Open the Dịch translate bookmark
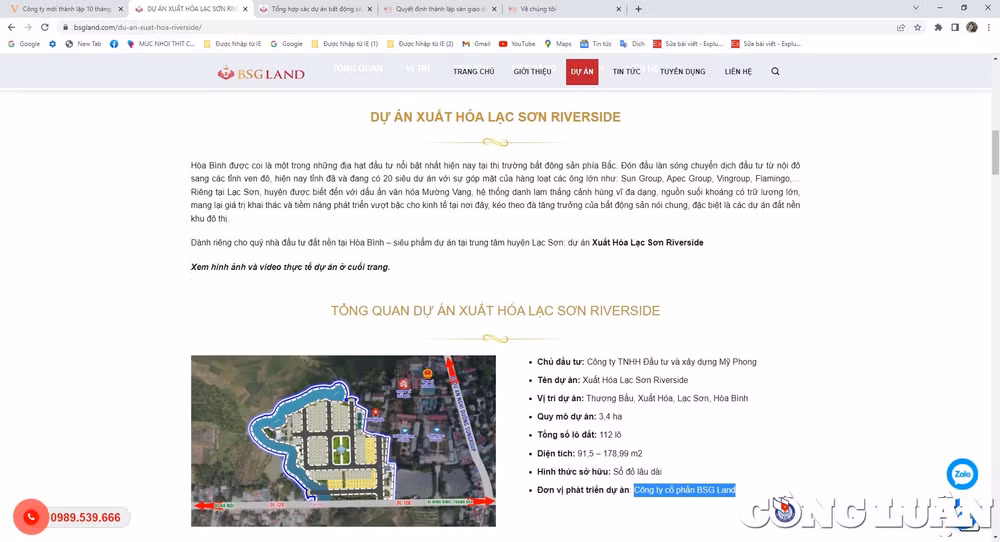Image resolution: width=1000 pixels, height=542 pixels. click(632, 44)
